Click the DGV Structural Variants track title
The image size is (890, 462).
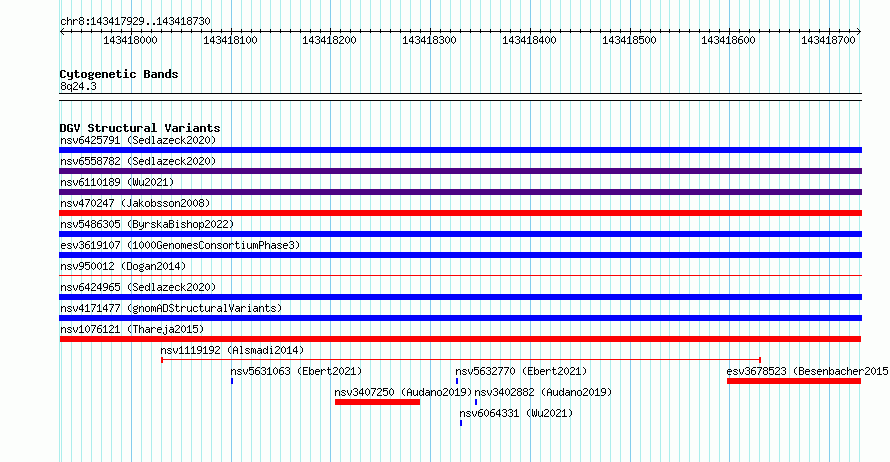pos(140,128)
